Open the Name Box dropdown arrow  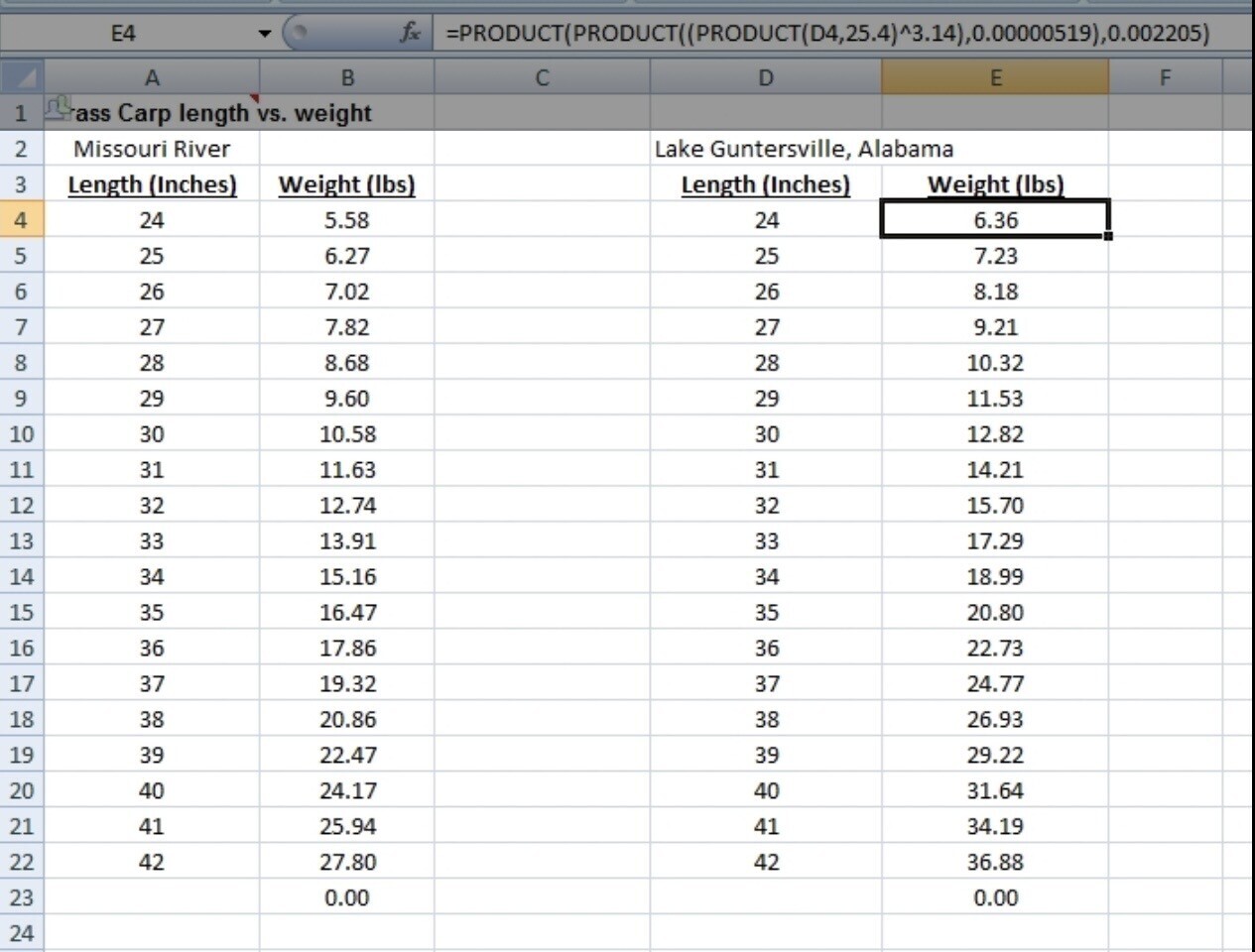[265, 34]
